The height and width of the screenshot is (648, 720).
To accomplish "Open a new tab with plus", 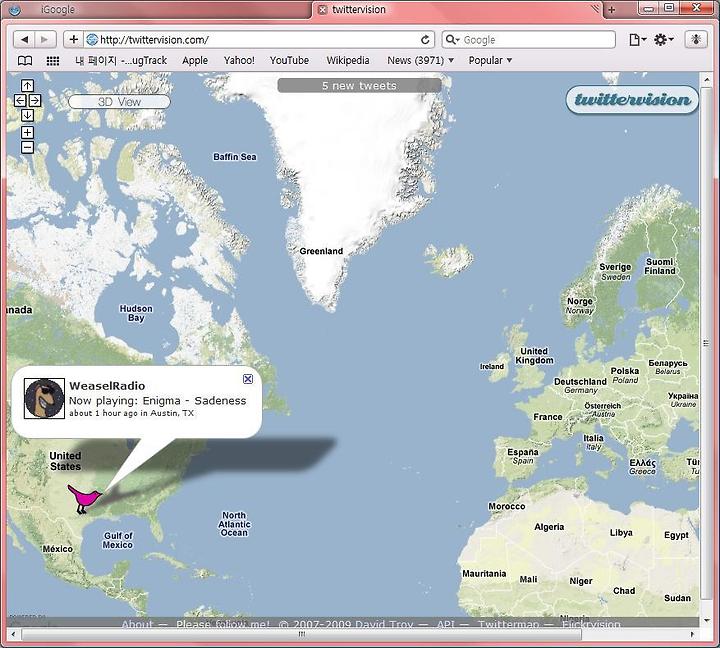I will coord(611,10).
